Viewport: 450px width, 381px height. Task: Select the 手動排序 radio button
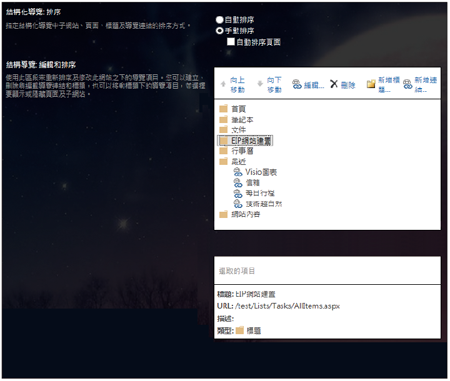[x=219, y=31]
